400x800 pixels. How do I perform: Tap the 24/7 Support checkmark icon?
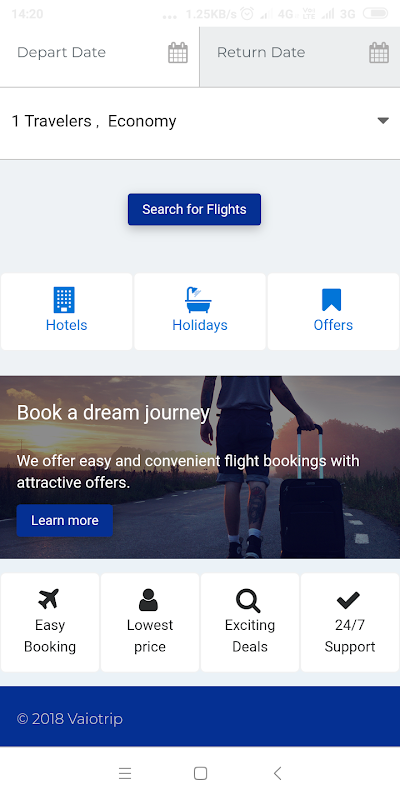coord(348,600)
